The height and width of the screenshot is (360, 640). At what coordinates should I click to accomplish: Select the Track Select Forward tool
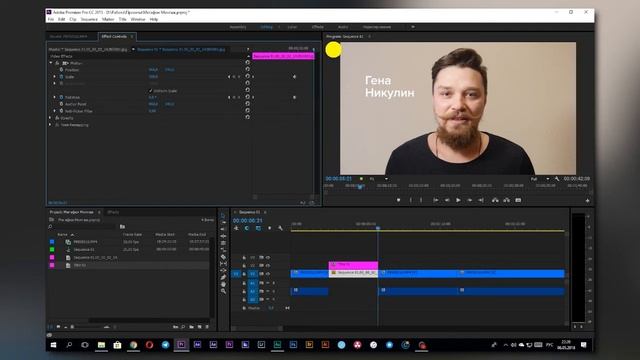click(223, 222)
